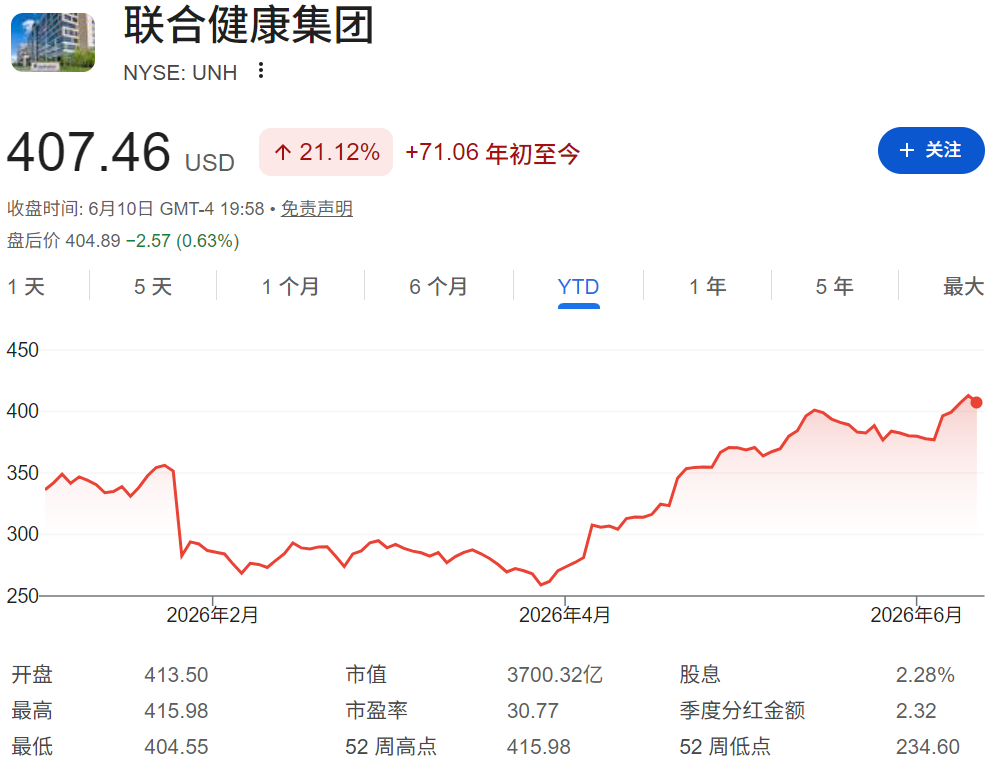This screenshot has width=999, height=763.
Task: Click the 21.12% gain badge
Action: pos(326,152)
